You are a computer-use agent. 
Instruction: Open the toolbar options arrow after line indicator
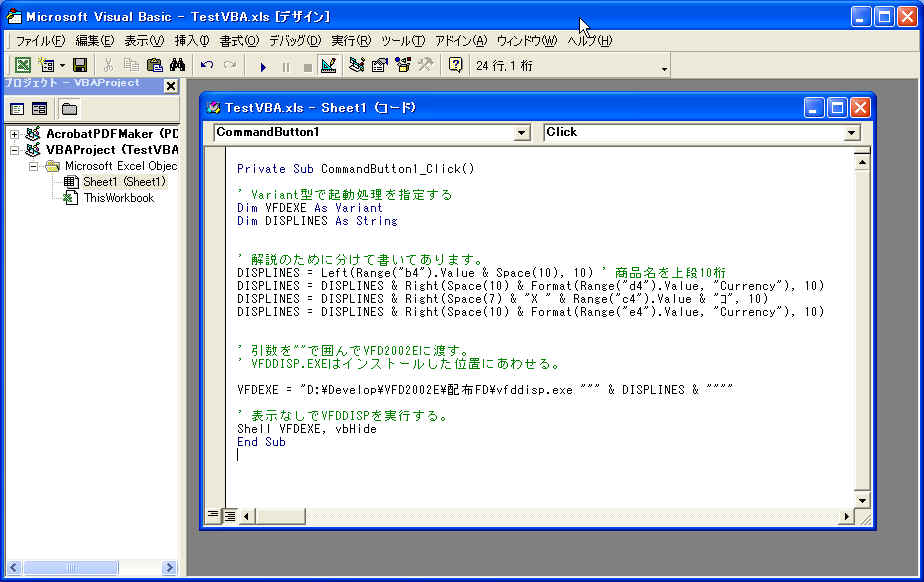click(x=664, y=69)
